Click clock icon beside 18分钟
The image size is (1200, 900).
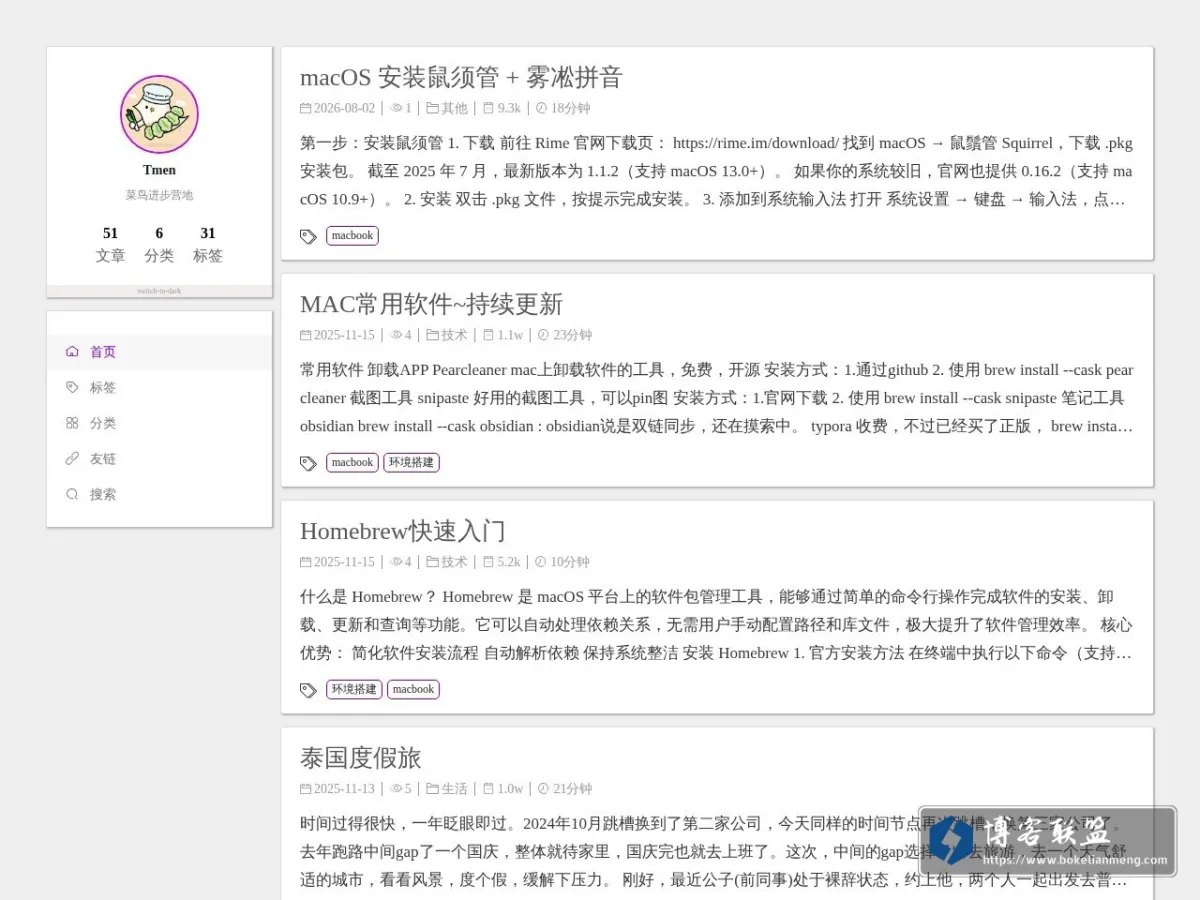pyautogui.click(x=542, y=108)
